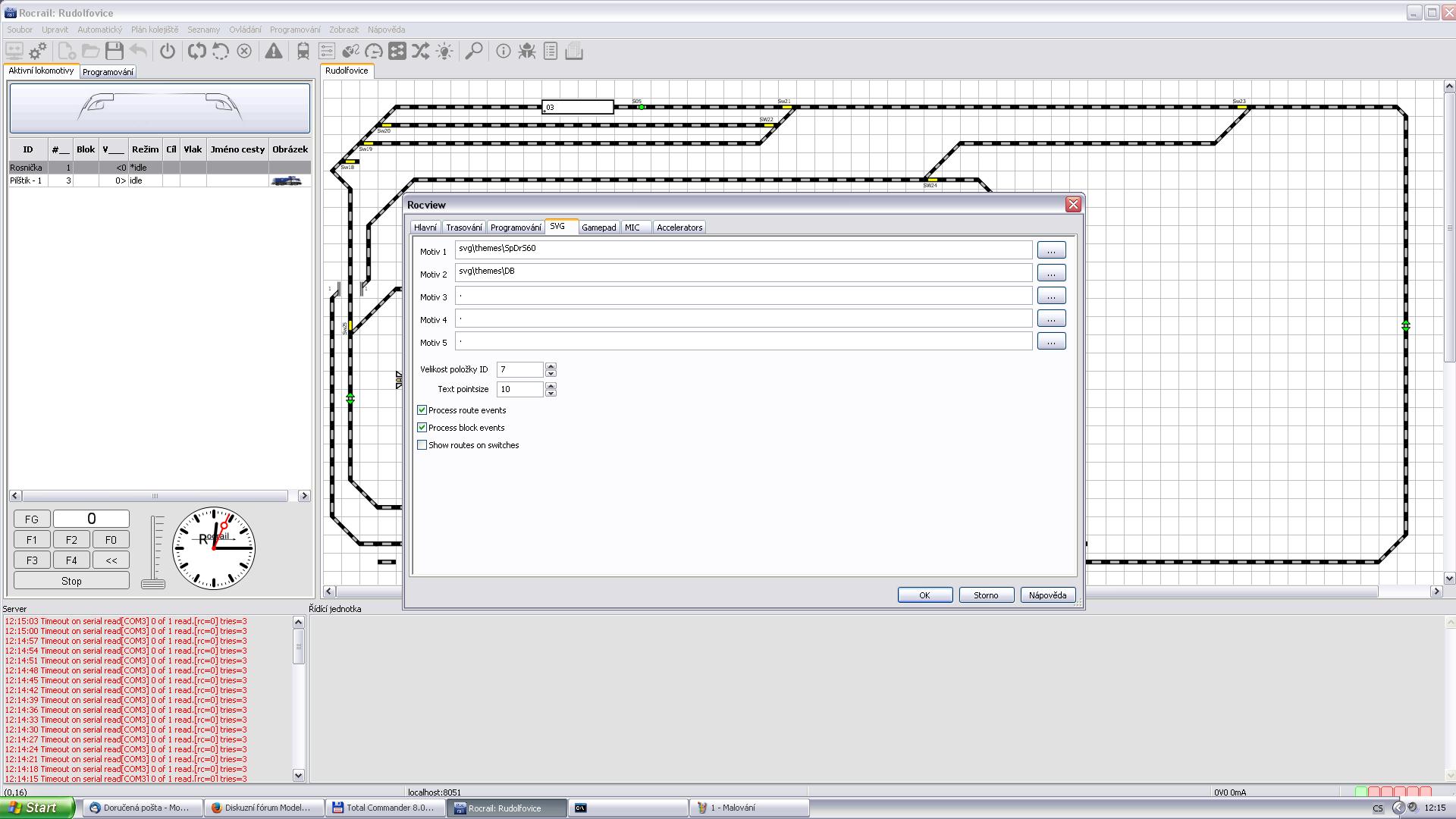
Task: Click the warning triangle emergency icon
Action: 274,52
